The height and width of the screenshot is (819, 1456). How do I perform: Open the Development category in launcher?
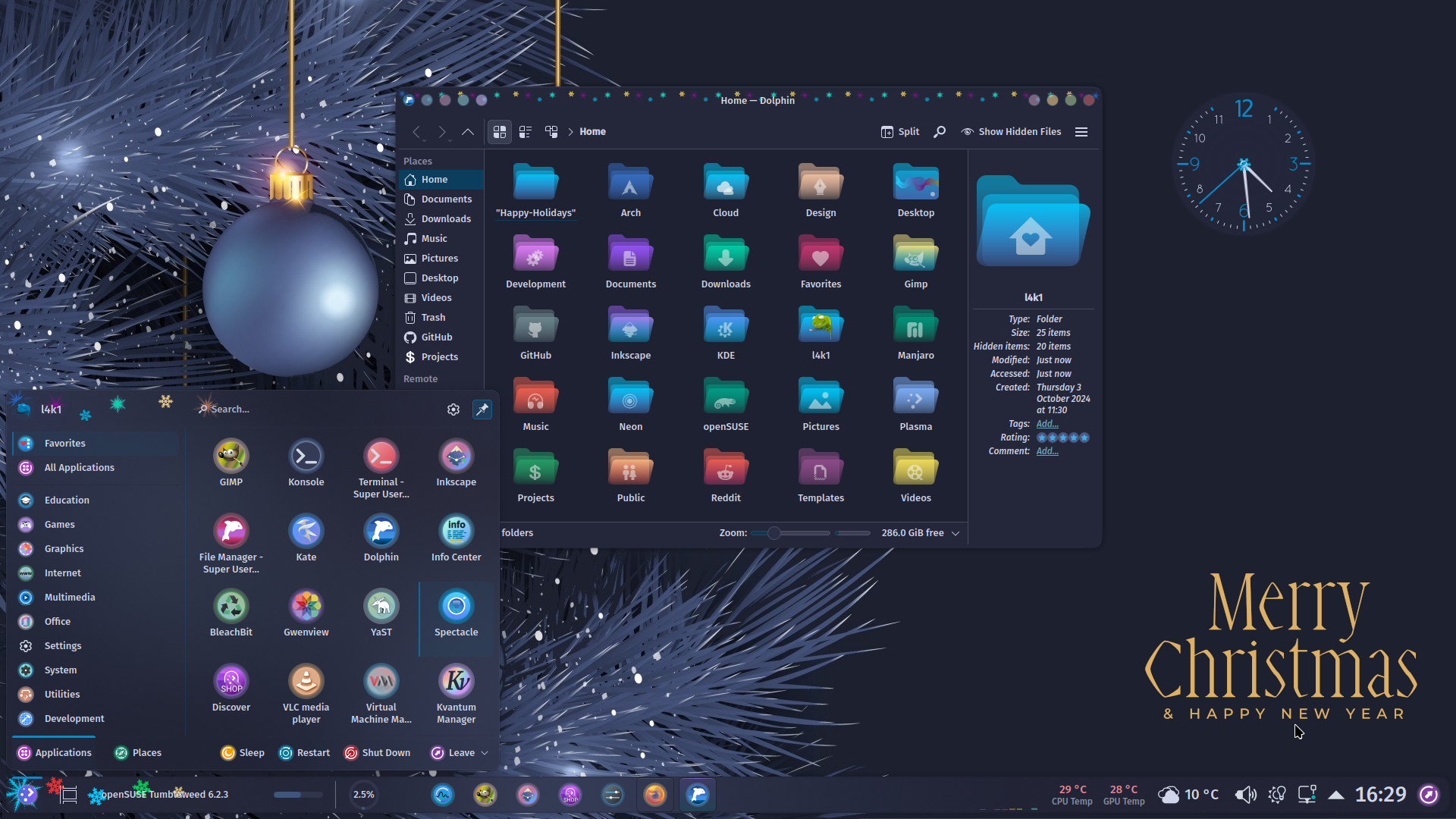pos(96,719)
